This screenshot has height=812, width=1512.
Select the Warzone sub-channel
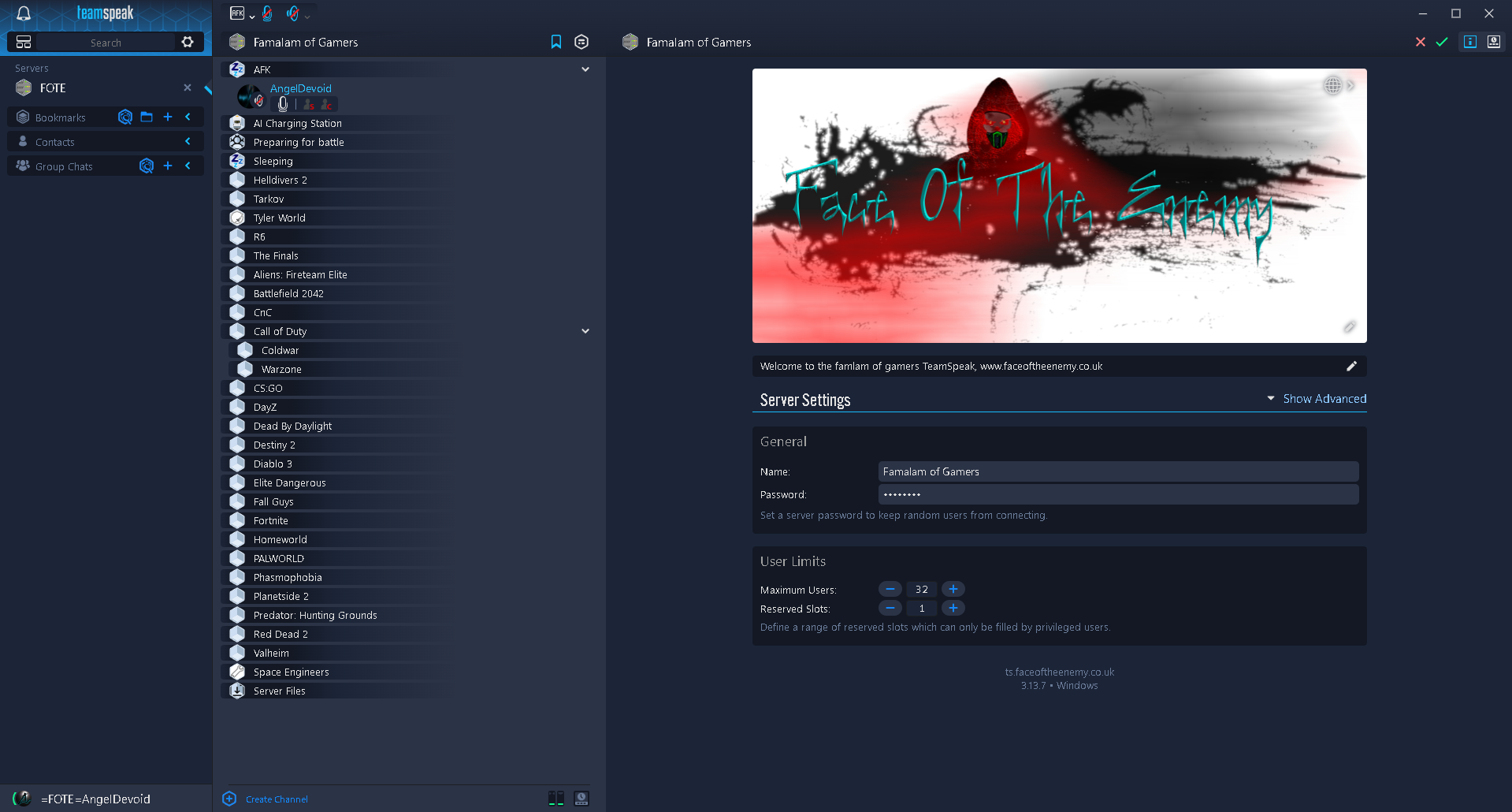tap(281, 369)
